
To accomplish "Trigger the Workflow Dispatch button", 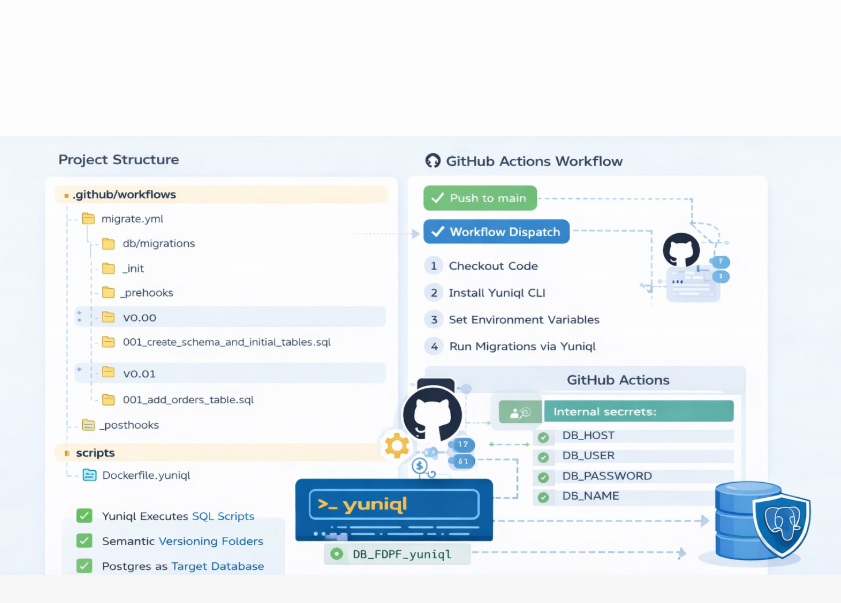I will (x=496, y=231).
